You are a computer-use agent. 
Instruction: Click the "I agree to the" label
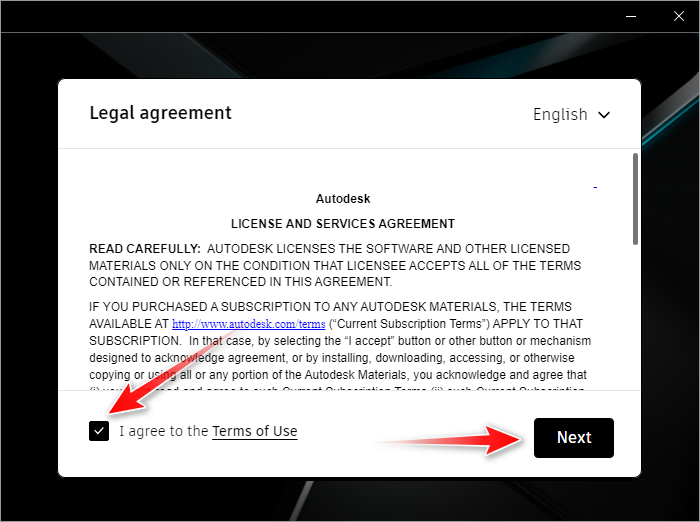(x=163, y=431)
